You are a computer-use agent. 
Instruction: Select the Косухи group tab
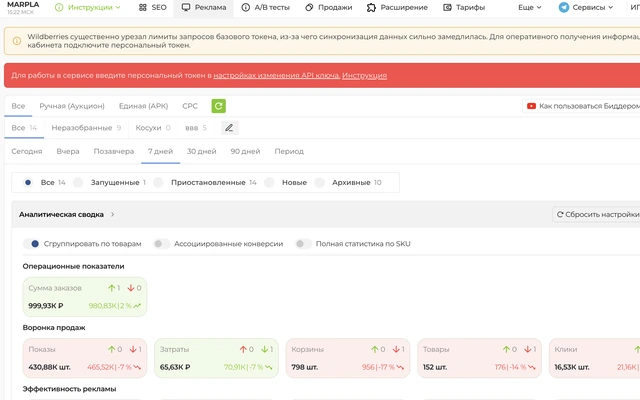click(x=153, y=128)
